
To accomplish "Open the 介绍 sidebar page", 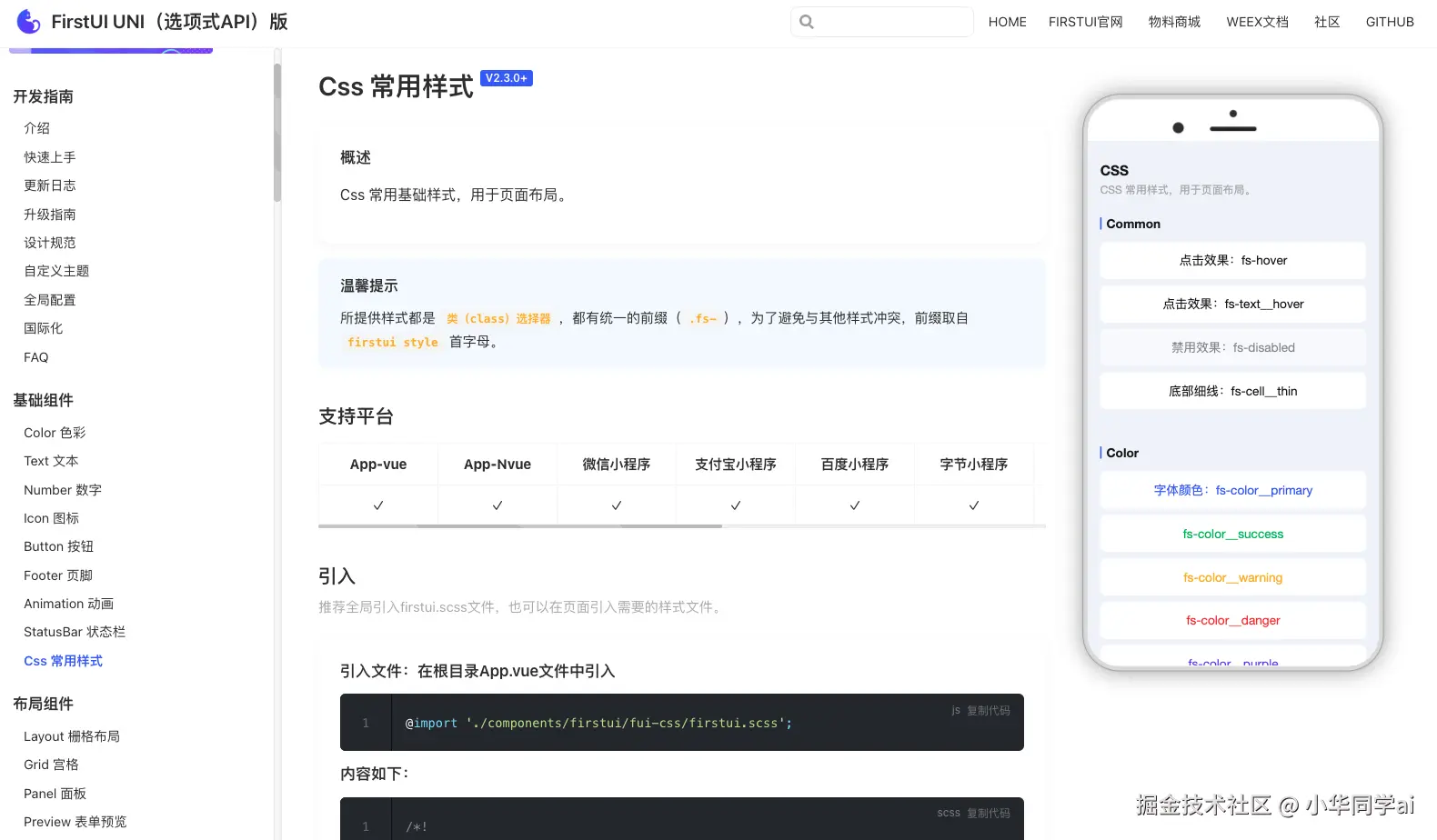I will coord(36,128).
